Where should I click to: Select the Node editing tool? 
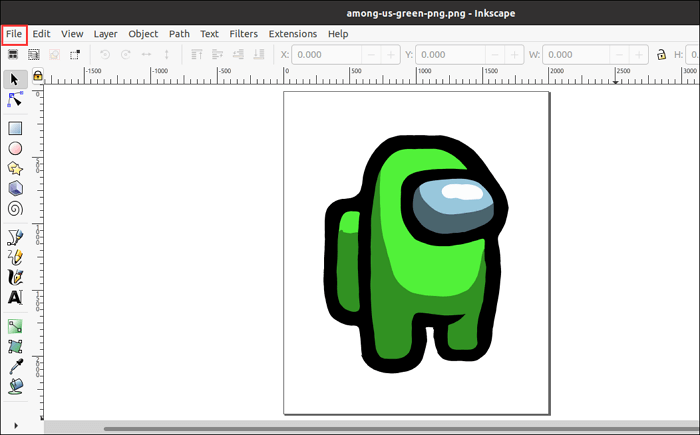(x=15, y=100)
